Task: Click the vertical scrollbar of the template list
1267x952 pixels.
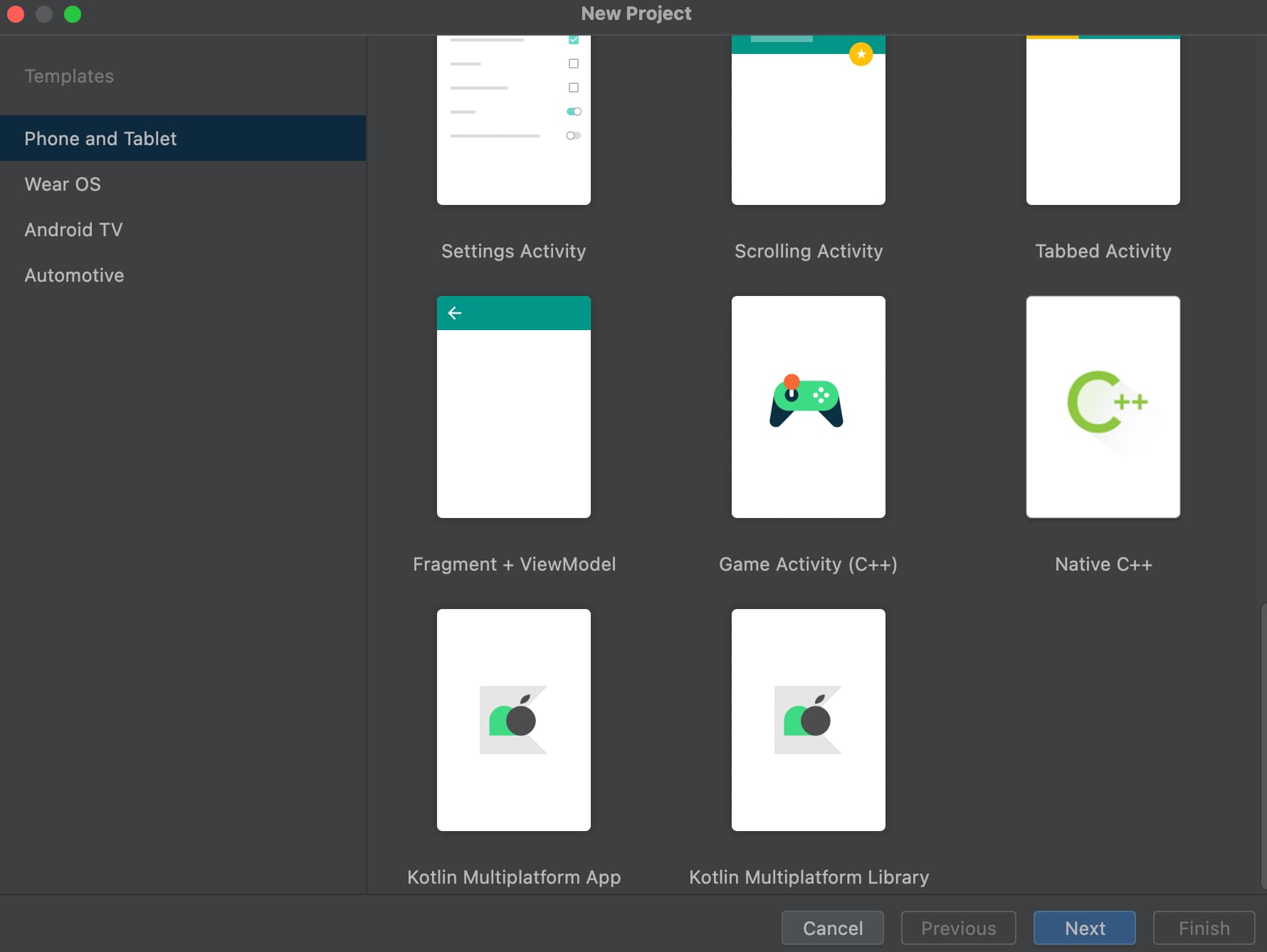Action: [x=1263, y=746]
